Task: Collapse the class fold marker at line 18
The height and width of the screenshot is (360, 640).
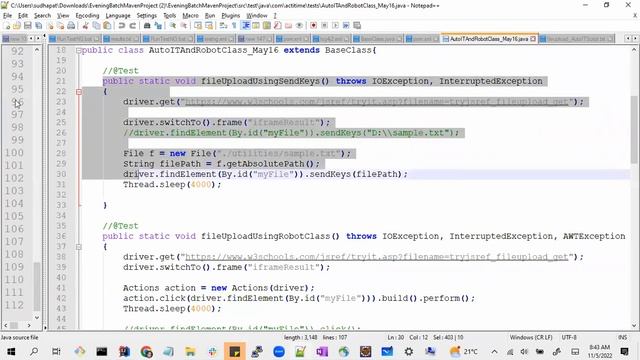Action: (x=78, y=51)
